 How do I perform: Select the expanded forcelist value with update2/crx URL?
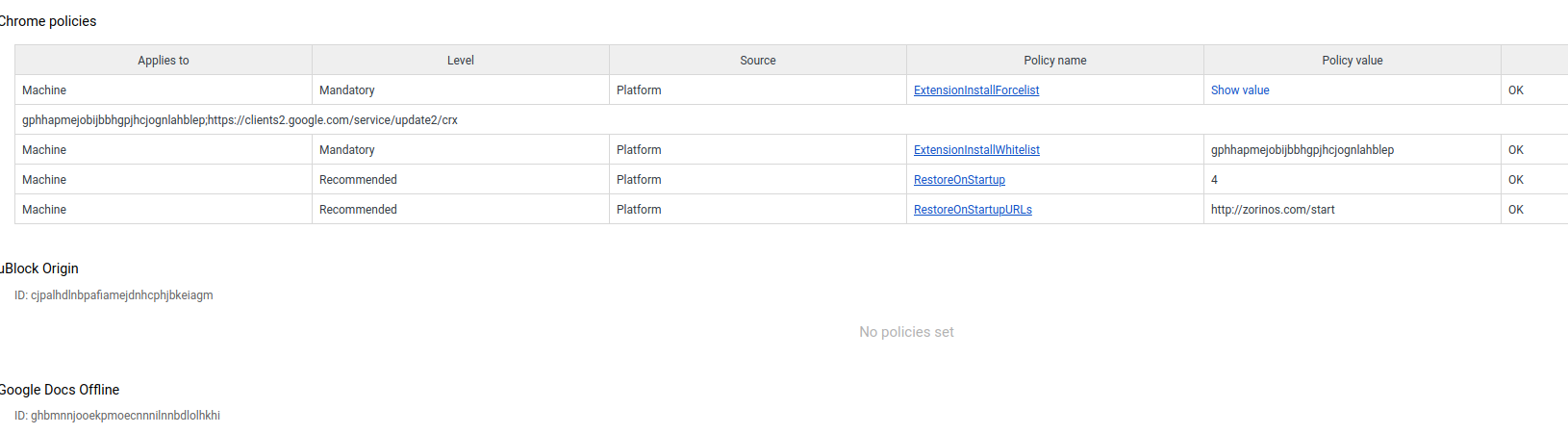(x=240, y=120)
